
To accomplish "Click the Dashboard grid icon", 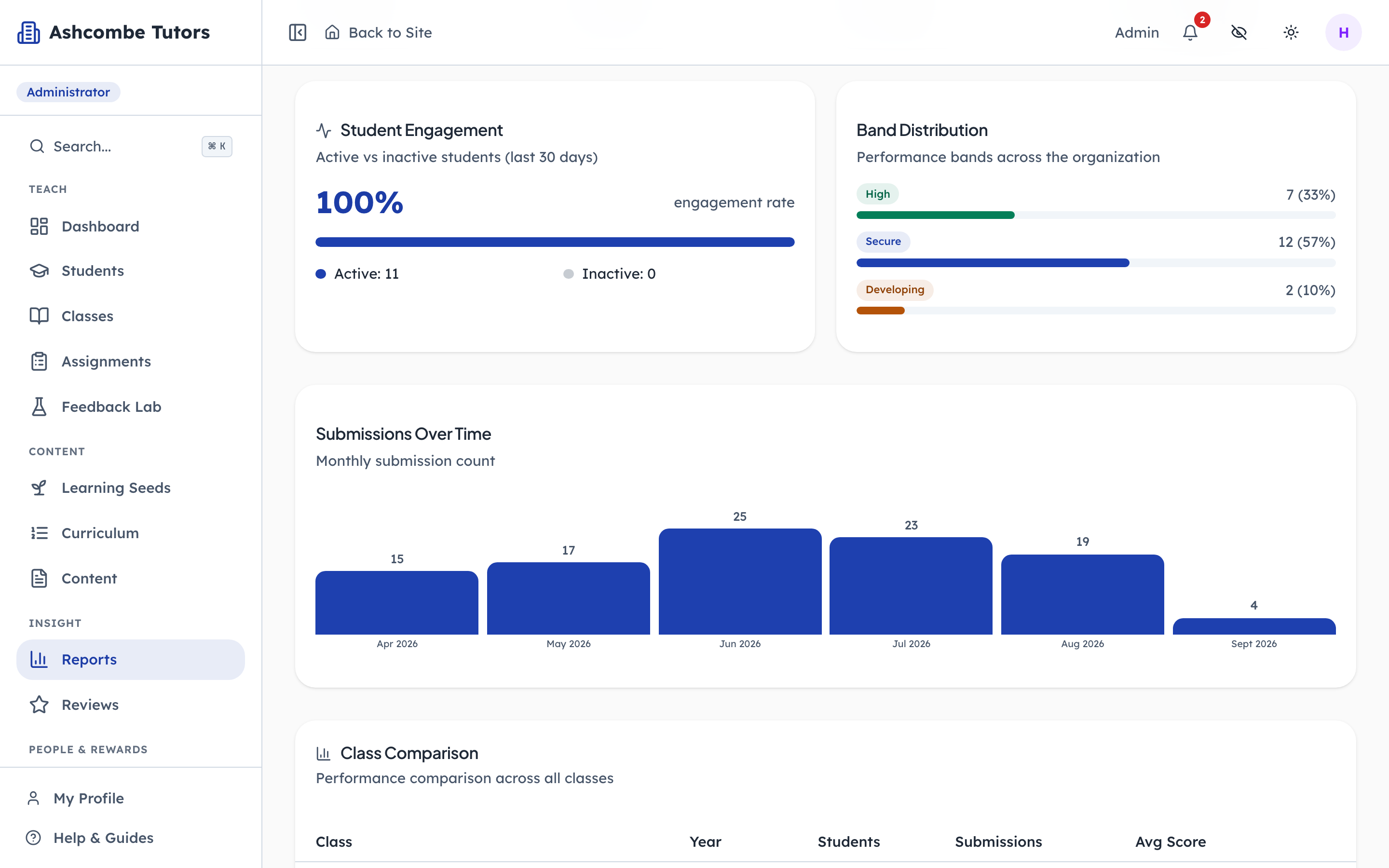I will click(x=39, y=226).
